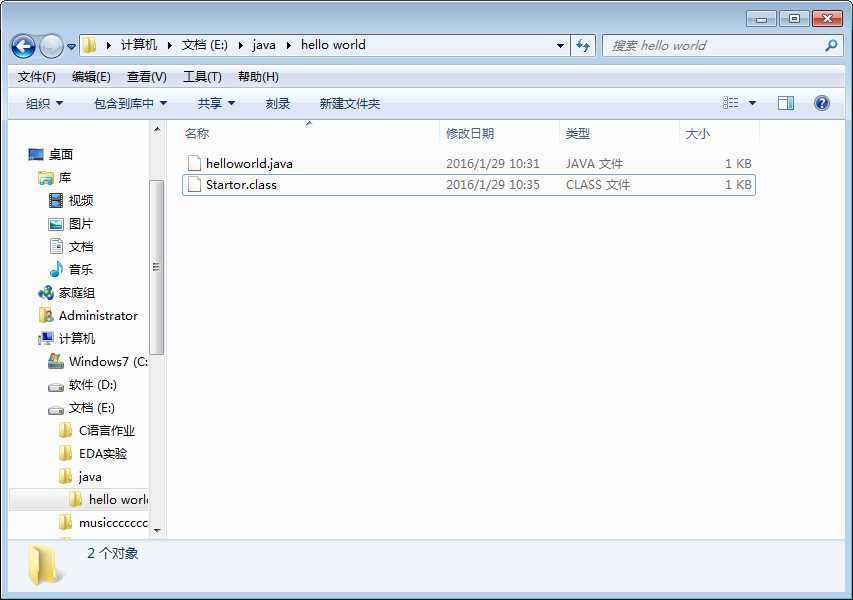The width and height of the screenshot is (853, 600).
Task: Open more view options dropdown arrow
Action: [x=752, y=103]
